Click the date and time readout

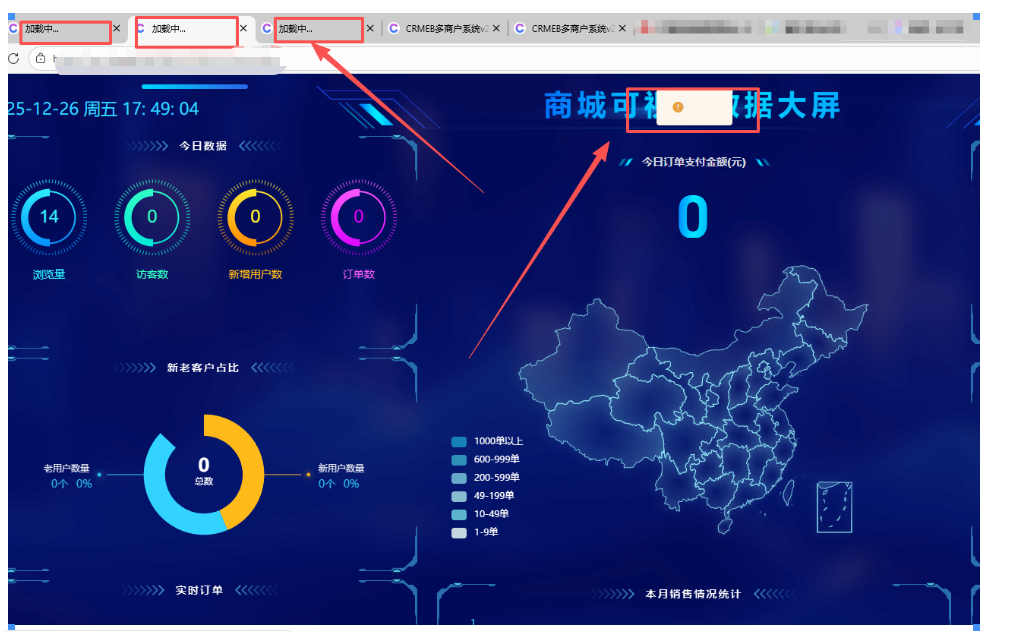[x=103, y=109]
